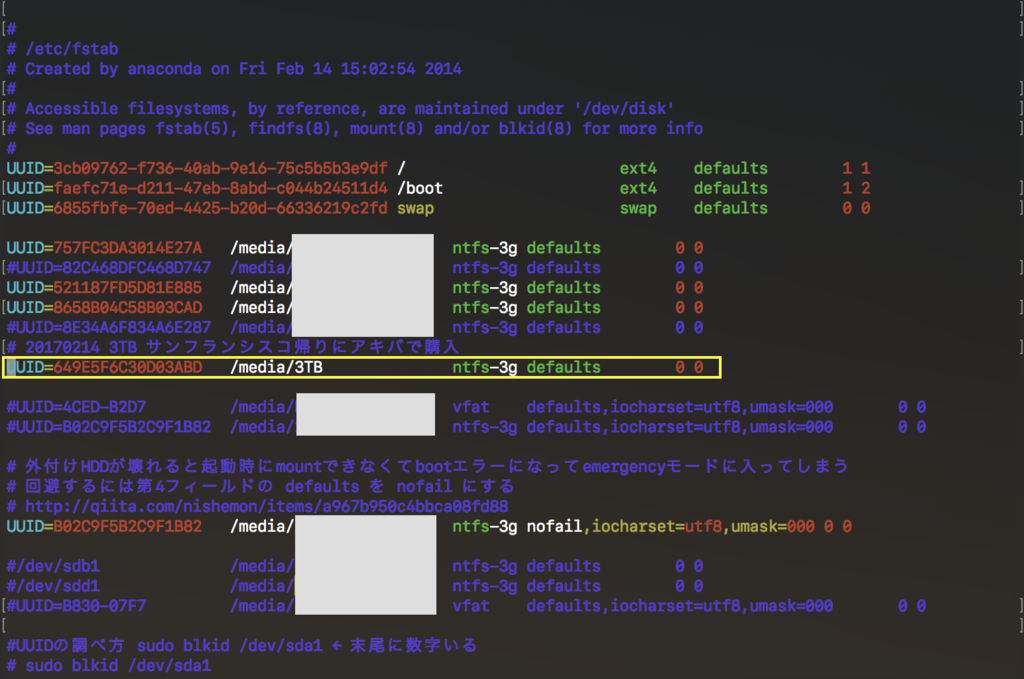Click the '# /etc/fstab' comment line
Image resolution: width=1024 pixels, height=679 pixels.
pyautogui.click(x=63, y=49)
